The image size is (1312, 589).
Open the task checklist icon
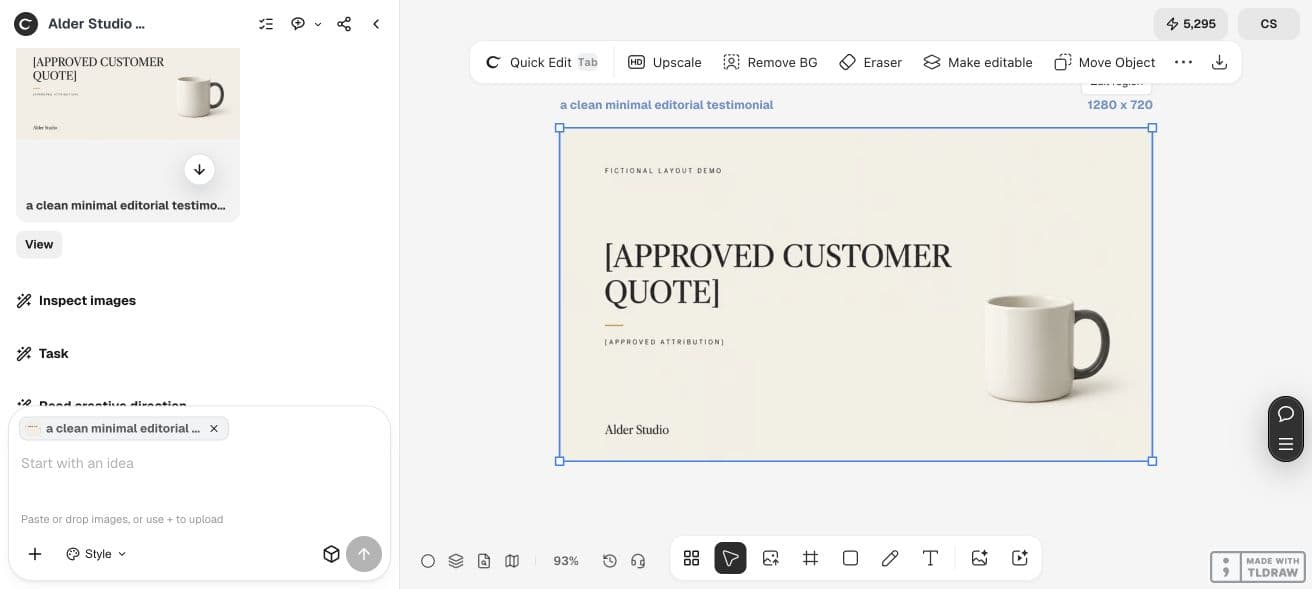266,24
